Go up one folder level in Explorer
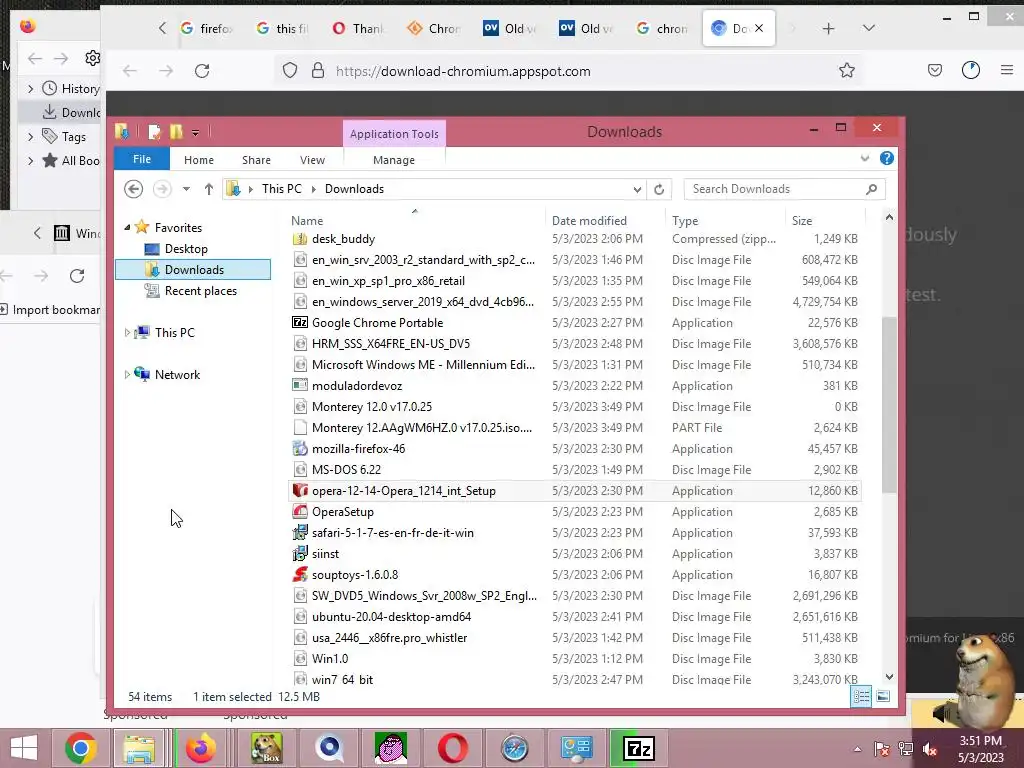This screenshot has height=768, width=1024. click(208, 189)
